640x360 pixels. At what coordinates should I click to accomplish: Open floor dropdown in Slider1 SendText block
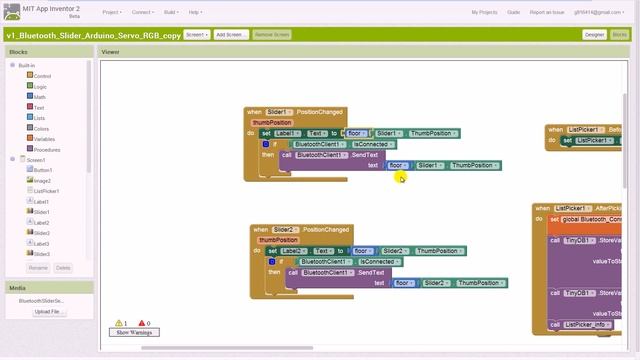pos(398,165)
